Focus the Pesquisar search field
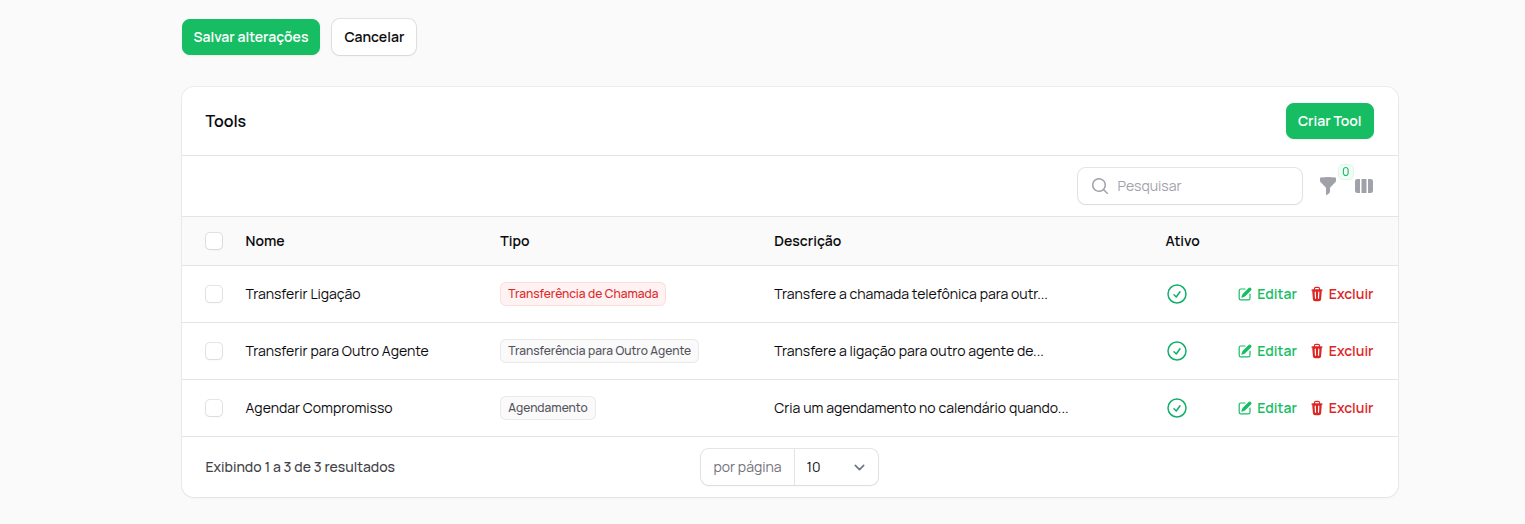Image resolution: width=1525 pixels, height=524 pixels. click(1190, 186)
